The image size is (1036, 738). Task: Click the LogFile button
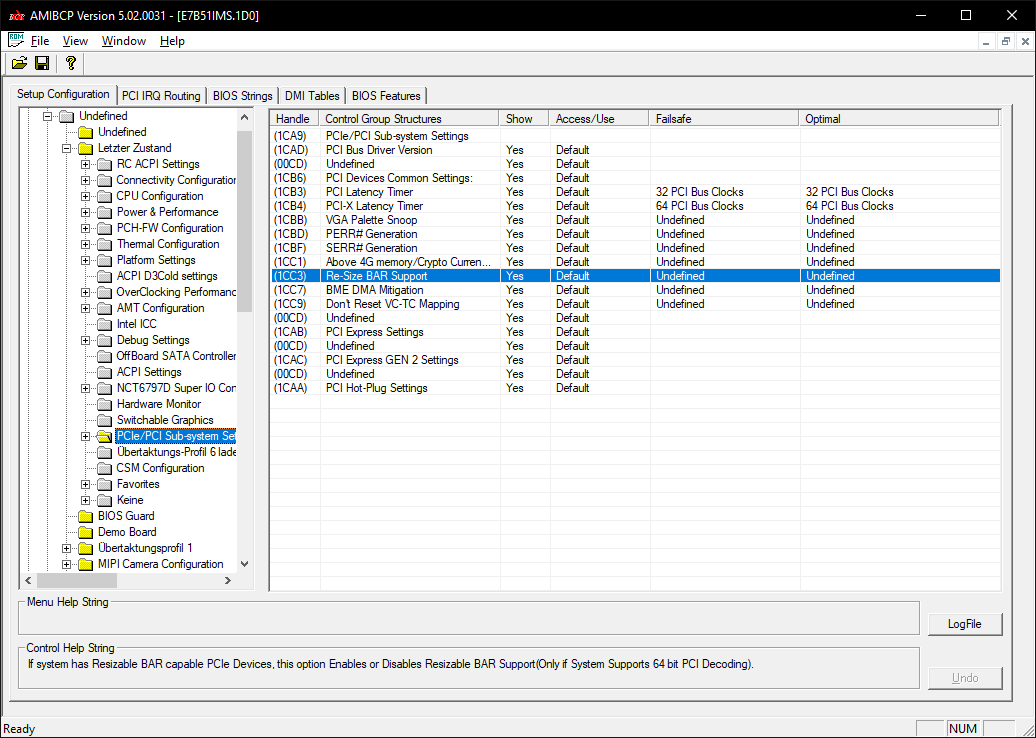(965, 624)
